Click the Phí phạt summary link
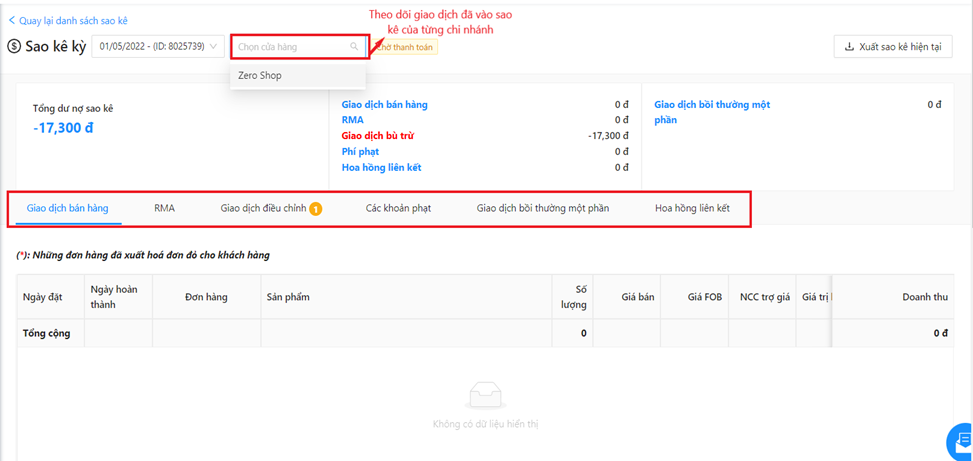This screenshot has width=973, height=461. 360,152
